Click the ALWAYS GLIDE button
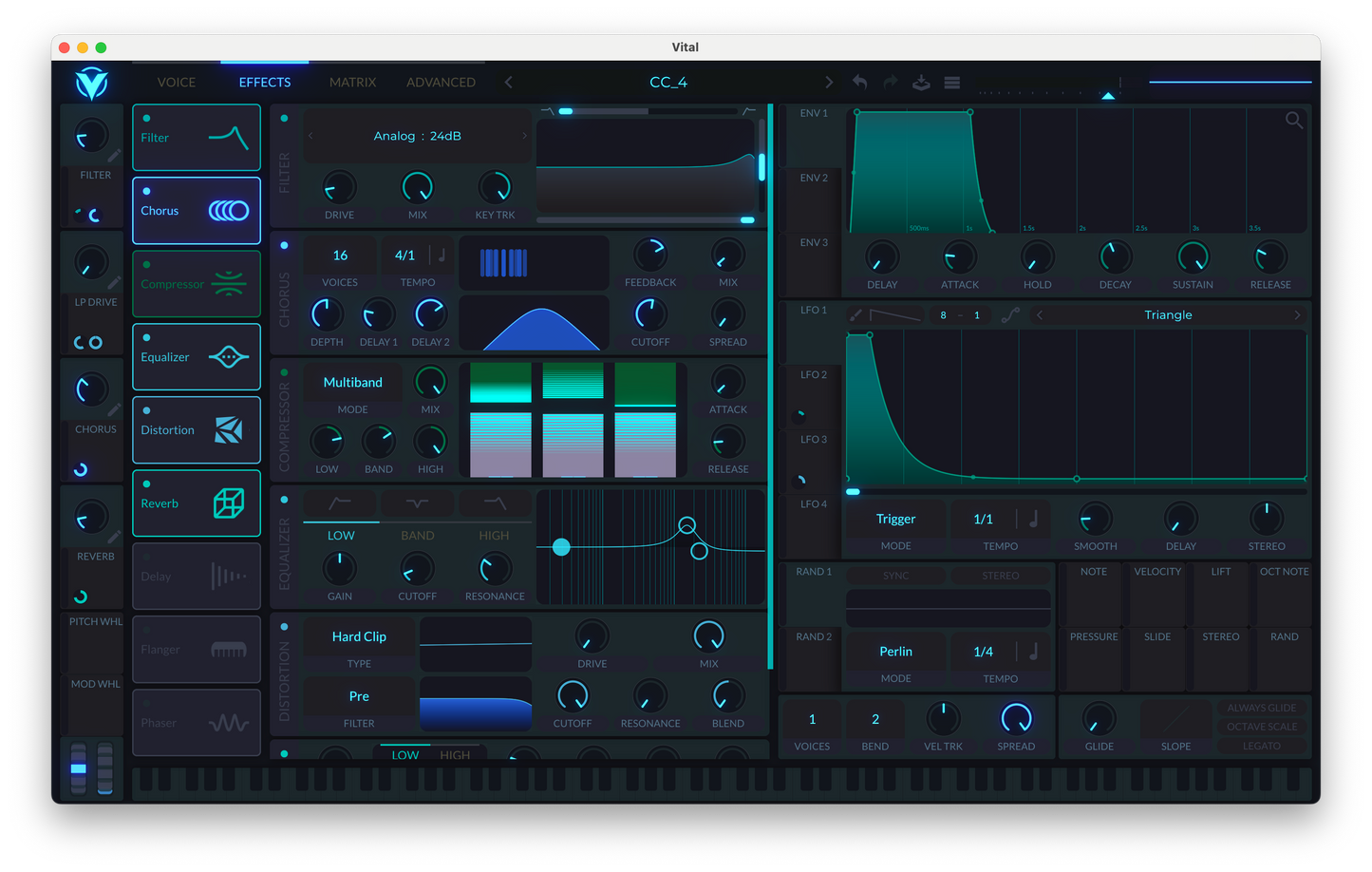Screen dimensions: 1372x872 (x=1261, y=708)
